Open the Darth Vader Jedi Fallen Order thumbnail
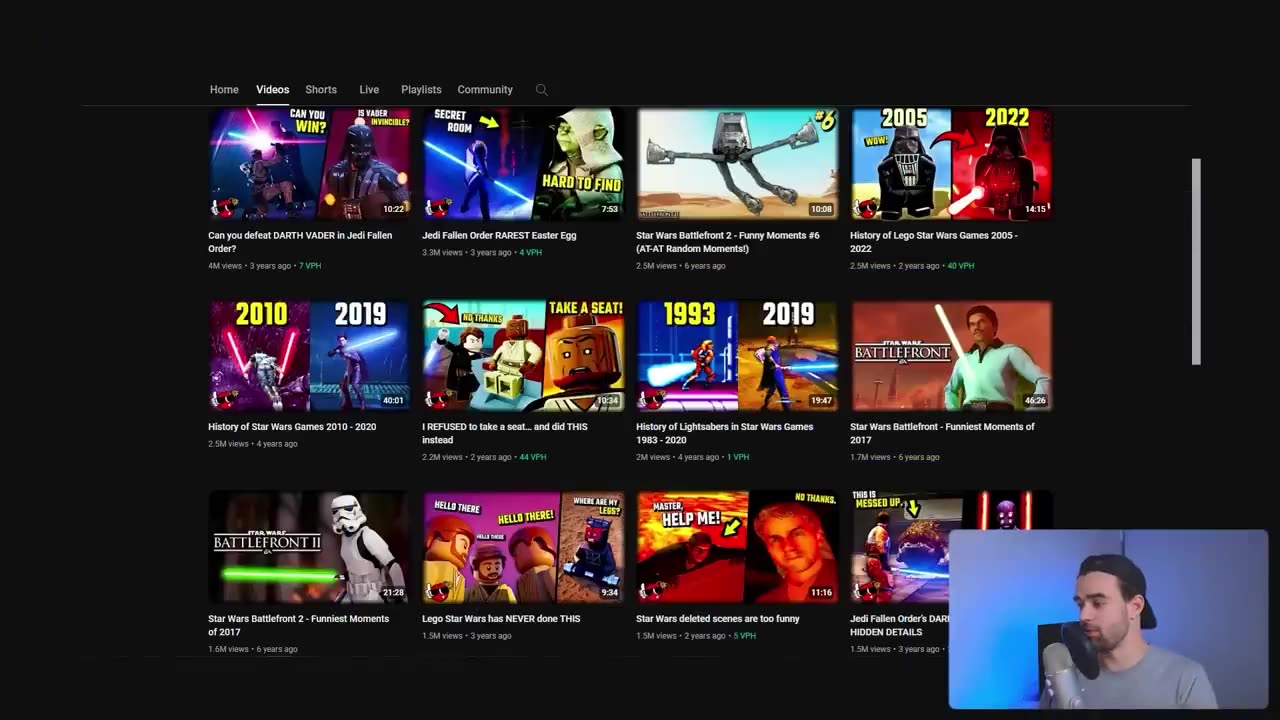Image resolution: width=1280 pixels, height=720 pixels. 309,163
